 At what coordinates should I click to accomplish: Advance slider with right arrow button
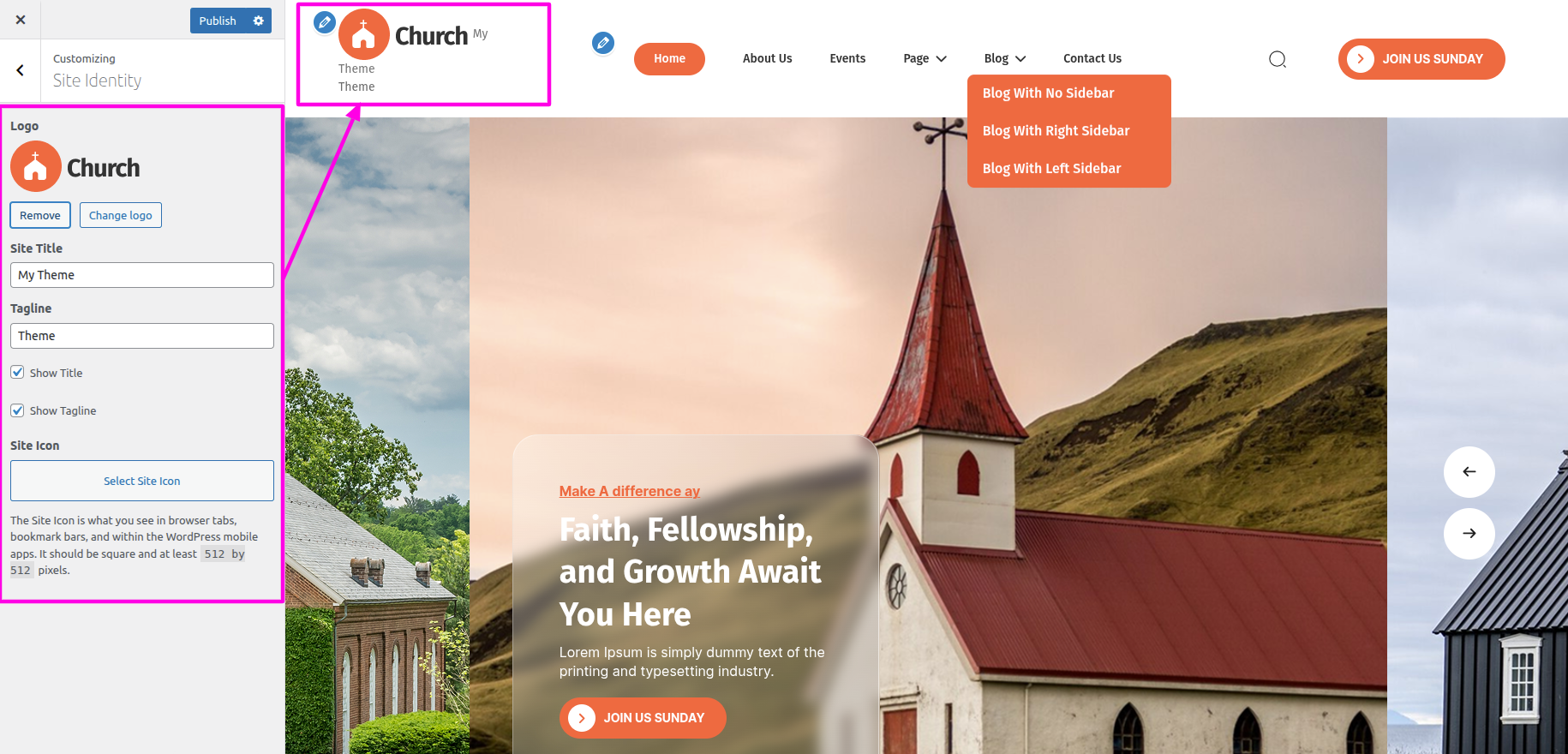click(1469, 534)
